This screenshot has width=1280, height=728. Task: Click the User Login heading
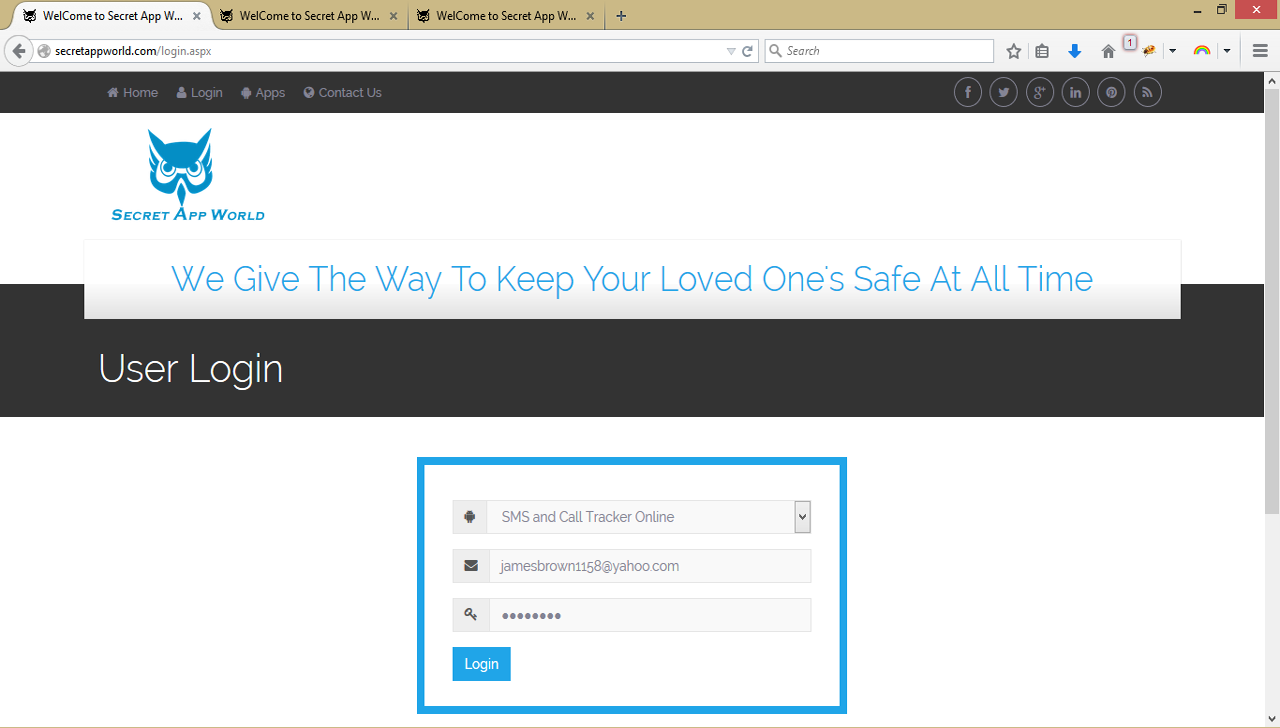pyautogui.click(x=191, y=369)
